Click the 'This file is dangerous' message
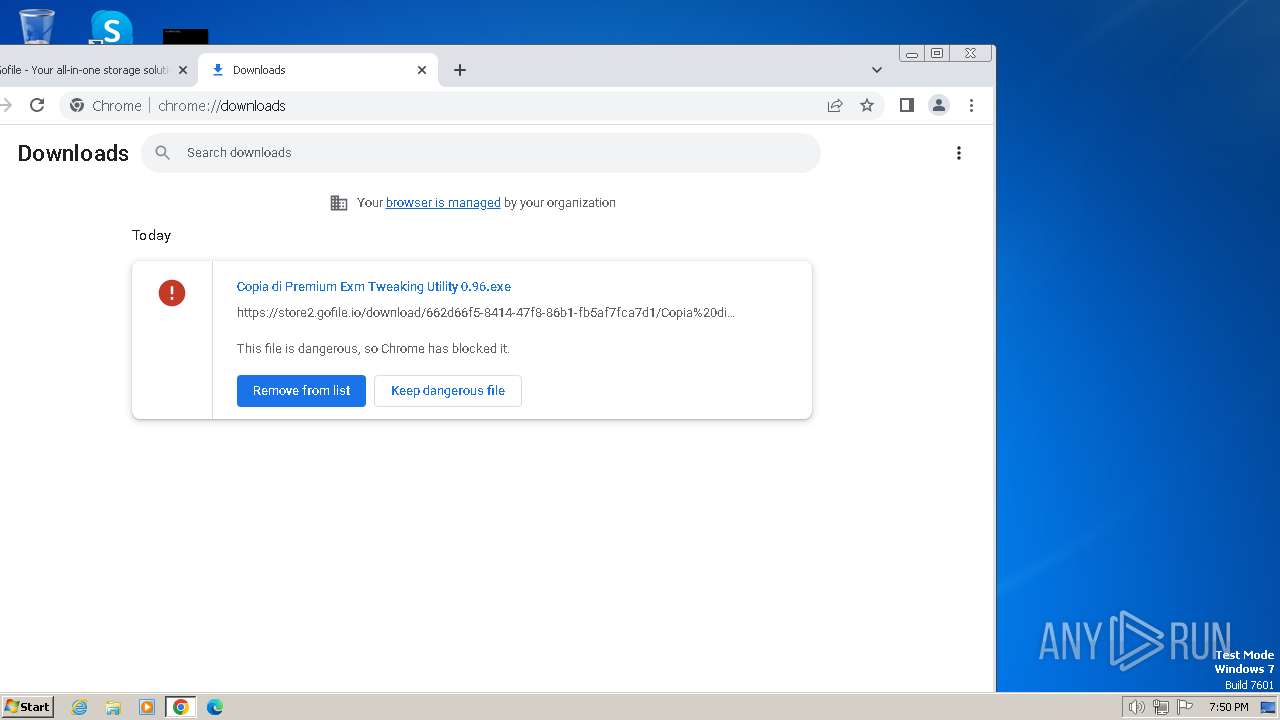This screenshot has height=720, width=1280. [373, 349]
